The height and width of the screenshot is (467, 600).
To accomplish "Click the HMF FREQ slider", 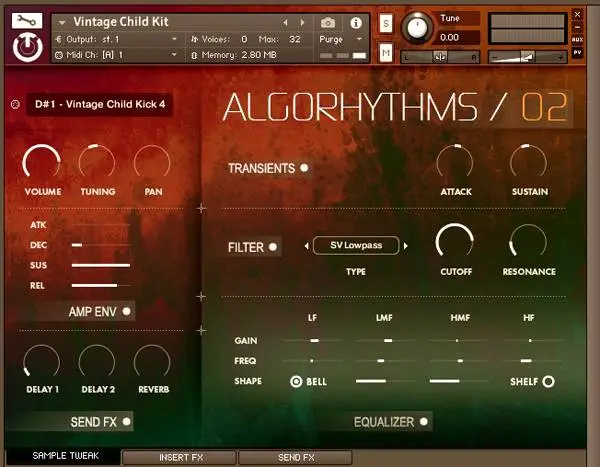I will [458, 361].
